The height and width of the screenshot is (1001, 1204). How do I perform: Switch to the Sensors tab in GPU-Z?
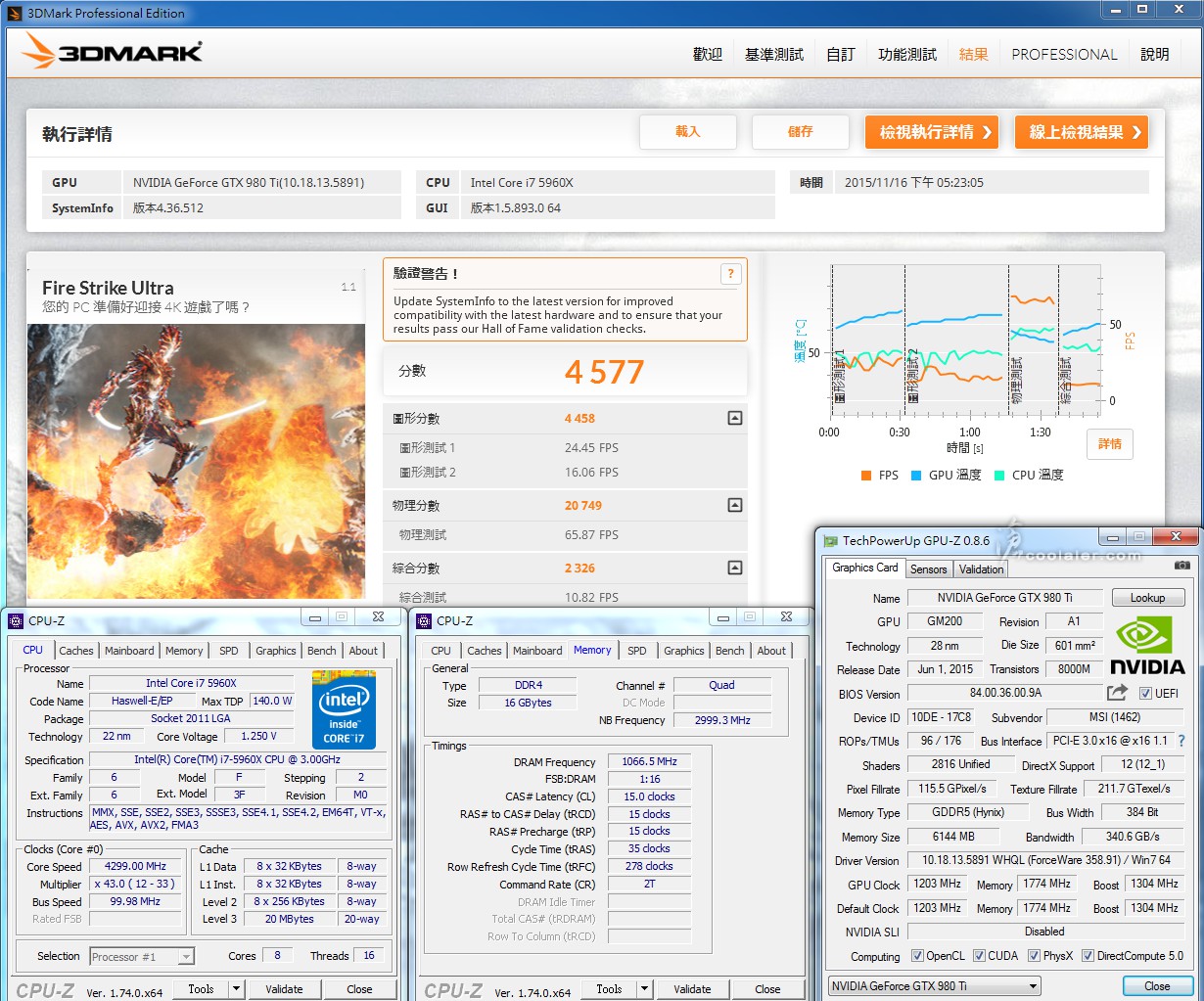click(928, 569)
